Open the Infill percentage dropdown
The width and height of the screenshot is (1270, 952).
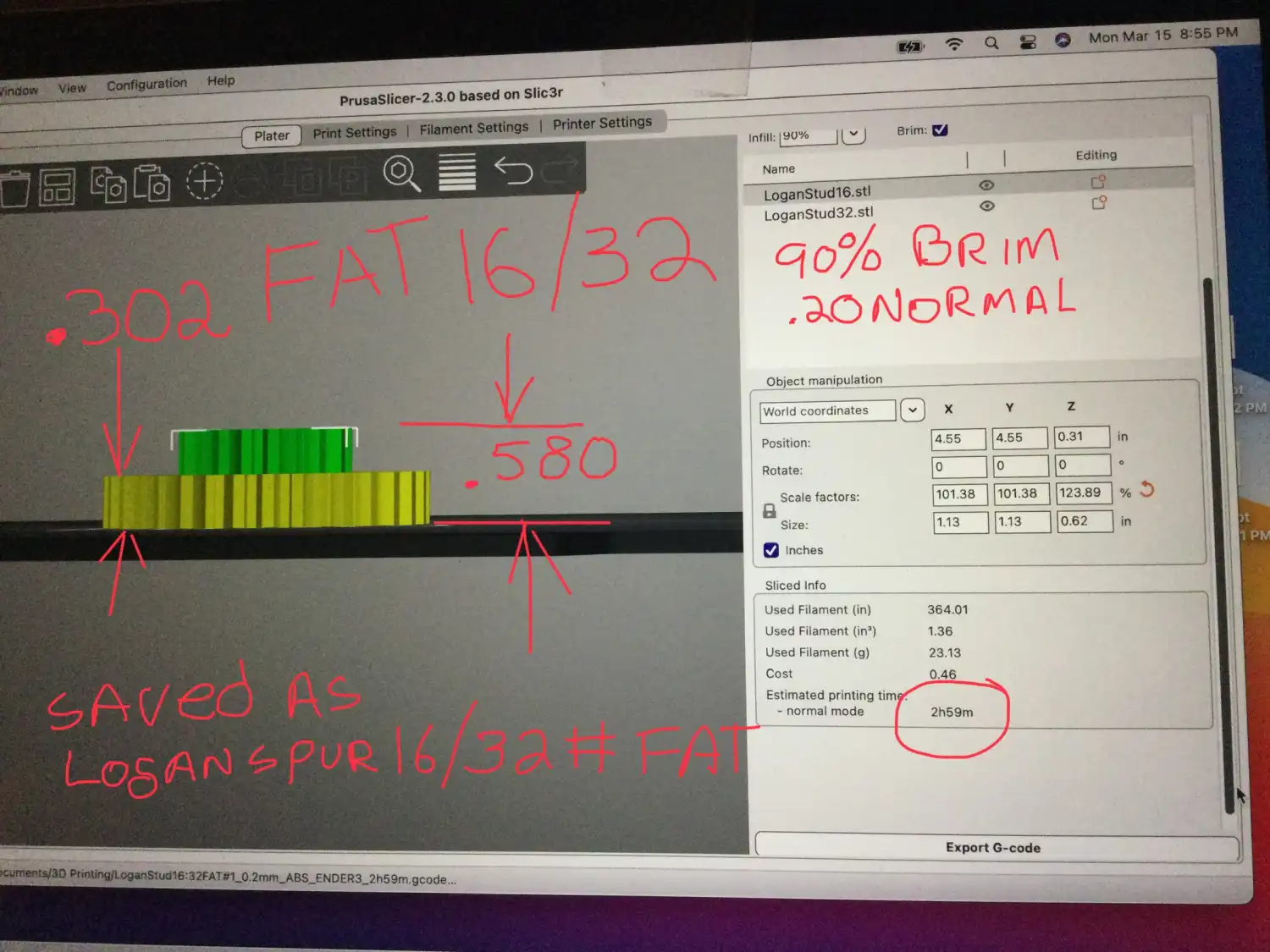[x=853, y=135]
